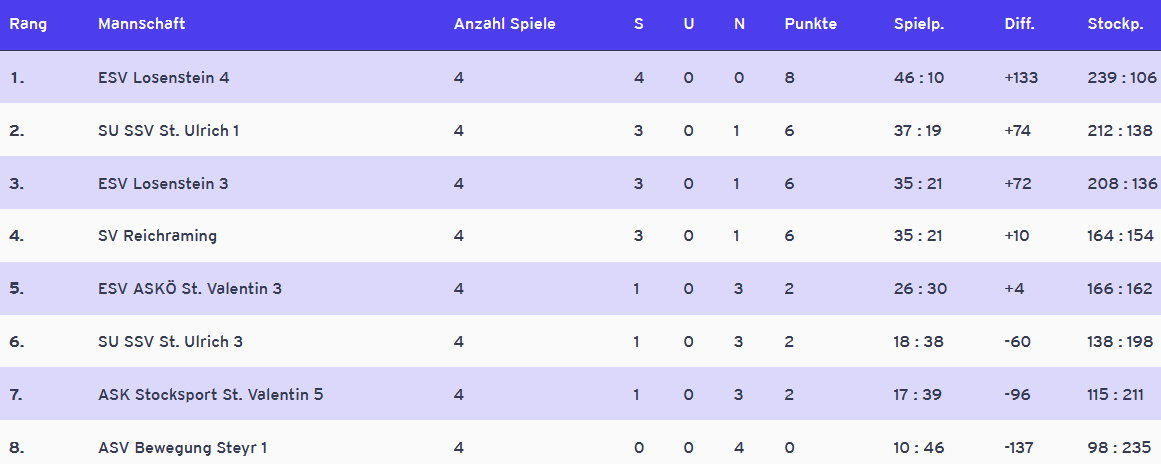The height and width of the screenshot is (464, 1161).
Task: Click SV Reichraming team name
Action: point(157,236)
